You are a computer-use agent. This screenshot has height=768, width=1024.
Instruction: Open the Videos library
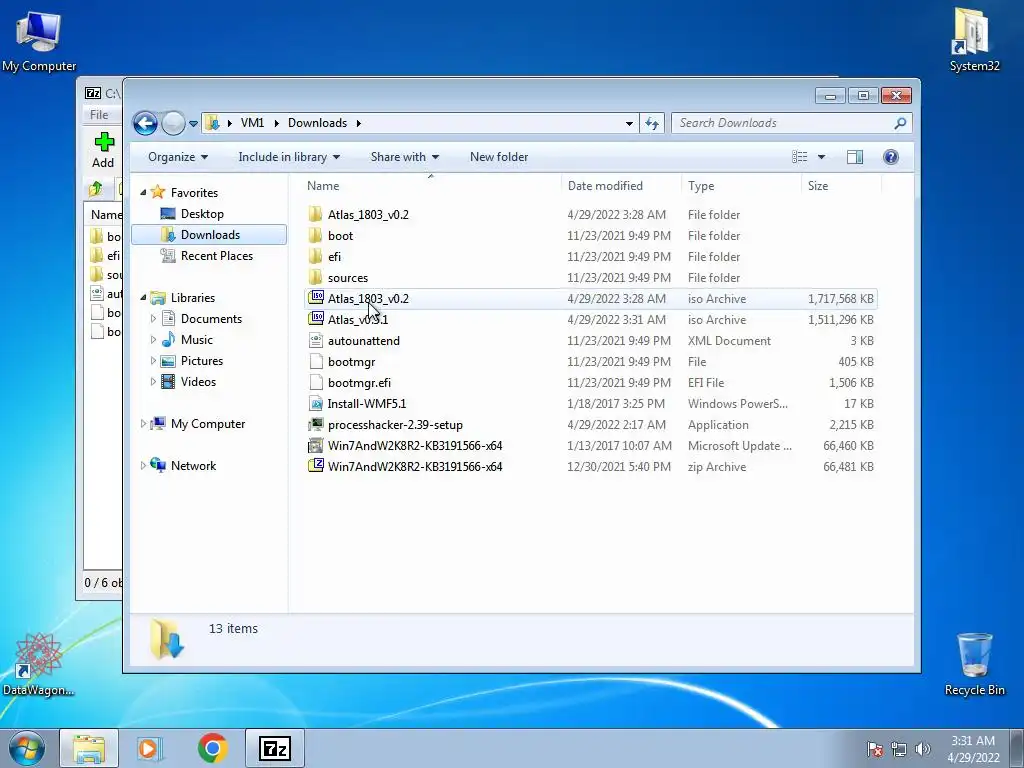[198, 382]
